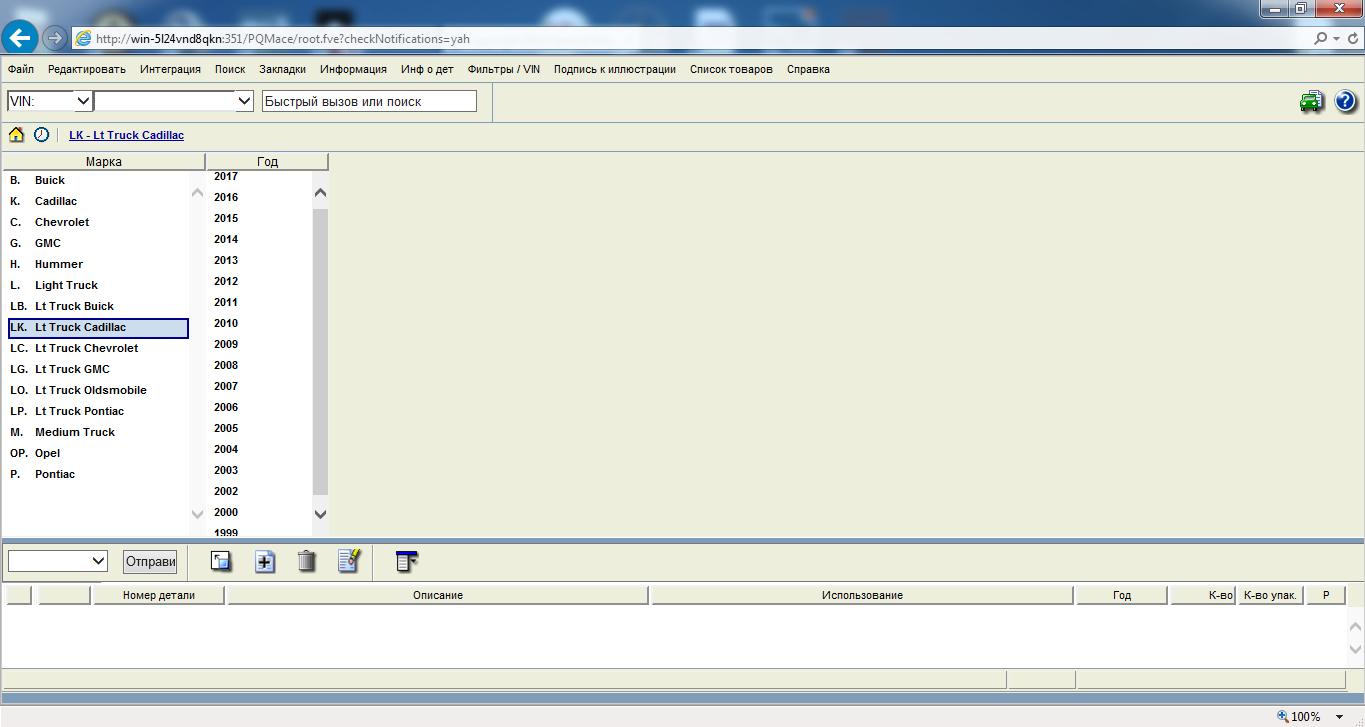
Task: Open the Список товаров menu
Action: point(731,69)
